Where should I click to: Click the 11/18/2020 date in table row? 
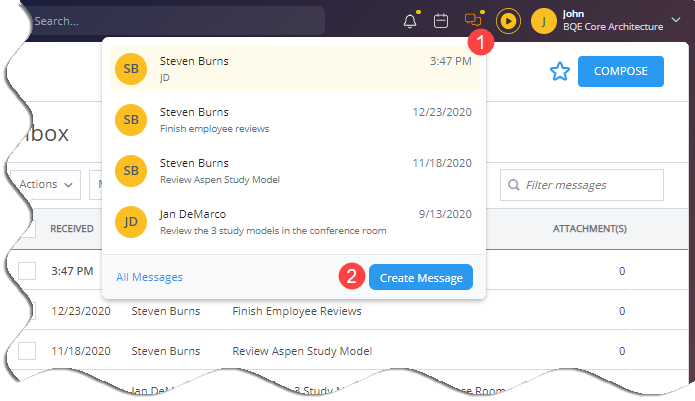pyautogui.click(x=81, y=351)
